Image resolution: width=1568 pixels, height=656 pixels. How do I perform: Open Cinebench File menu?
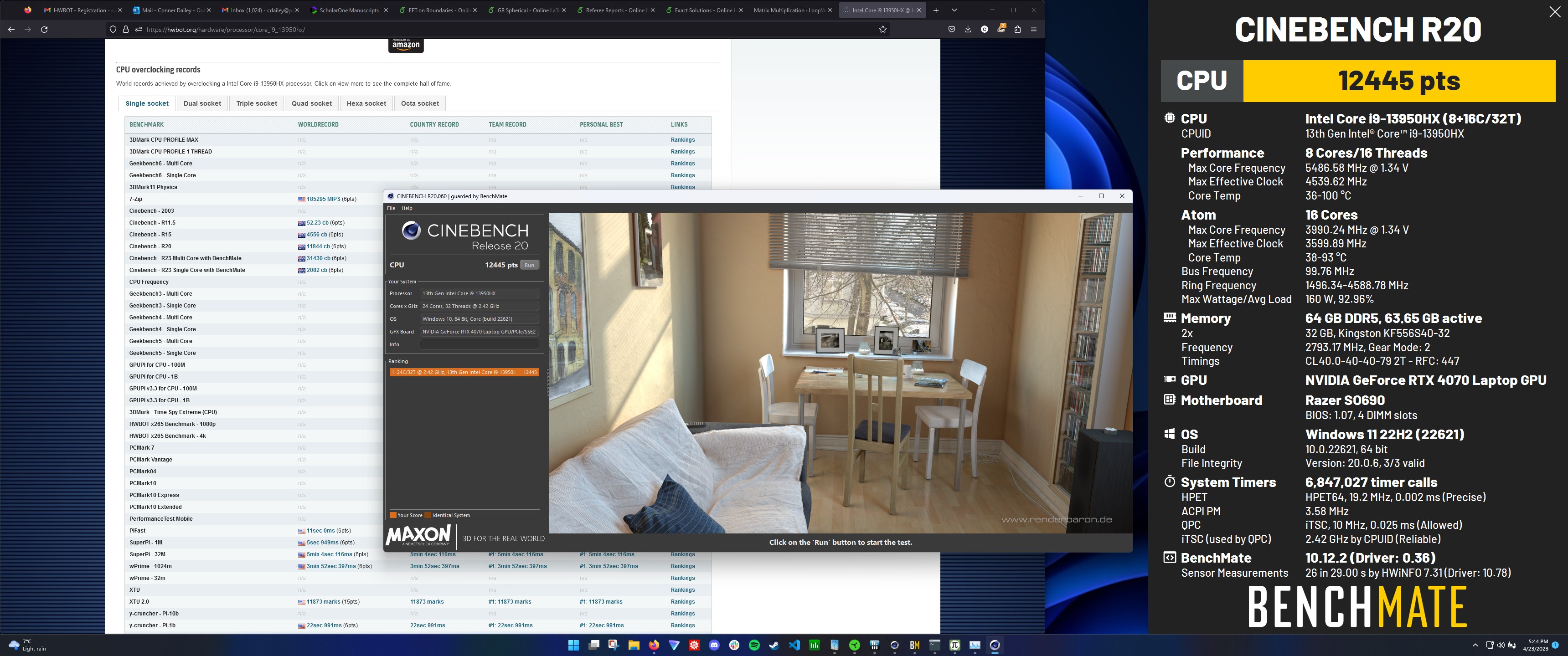pos(391,208)
